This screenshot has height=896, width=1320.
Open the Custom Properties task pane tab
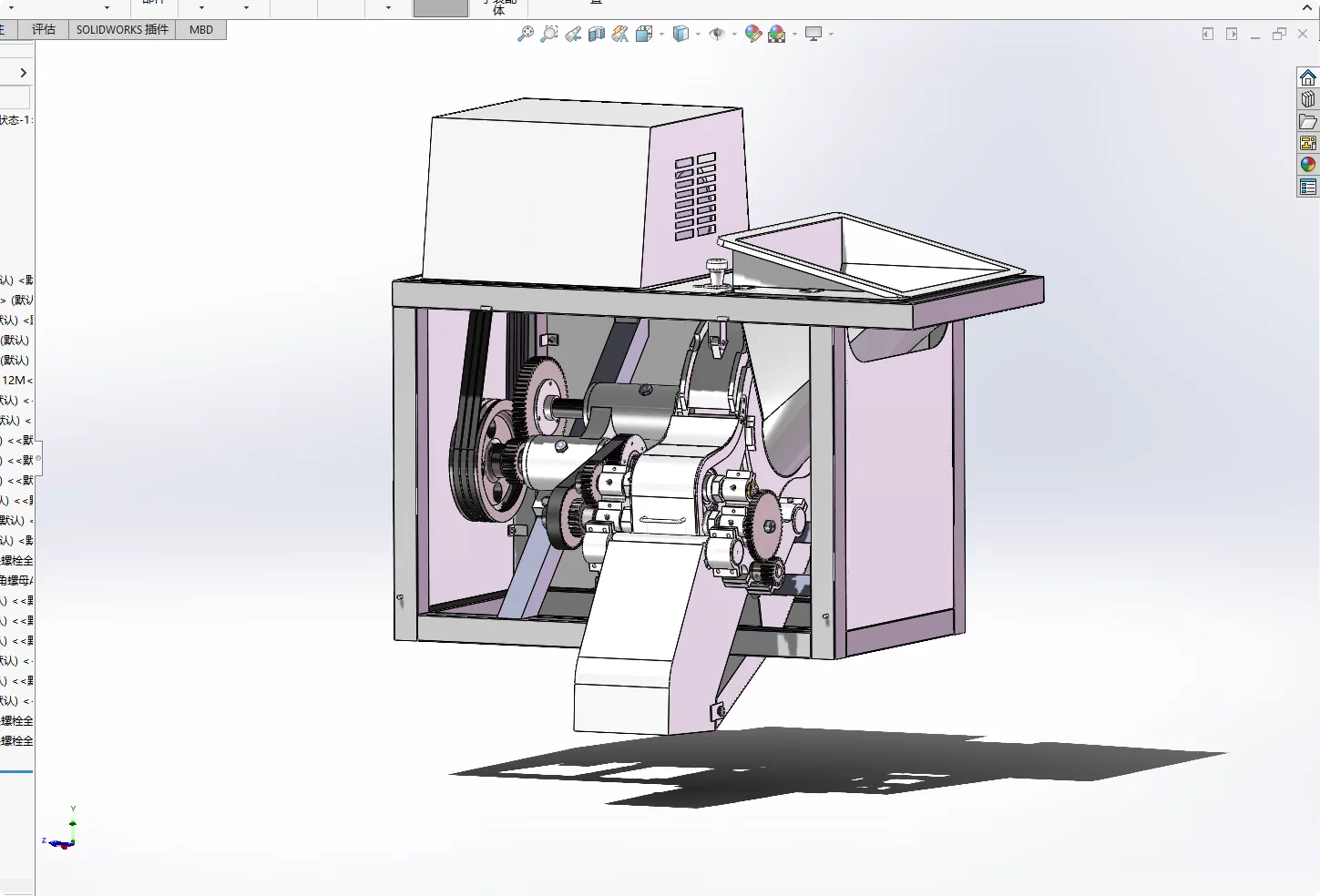[x=1308, y=187]
